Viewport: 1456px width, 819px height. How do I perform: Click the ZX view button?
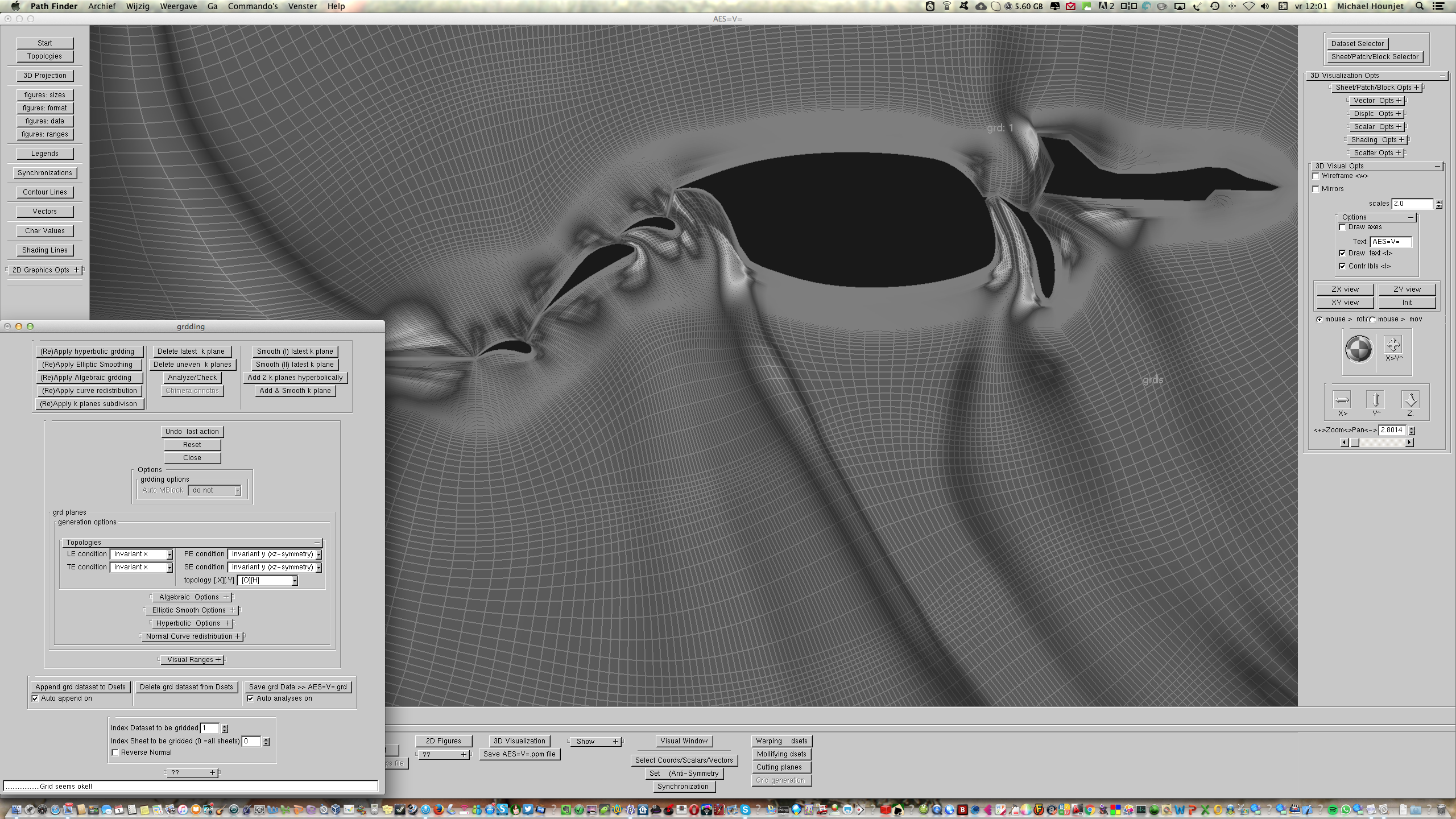click(x=1345, y=289)
